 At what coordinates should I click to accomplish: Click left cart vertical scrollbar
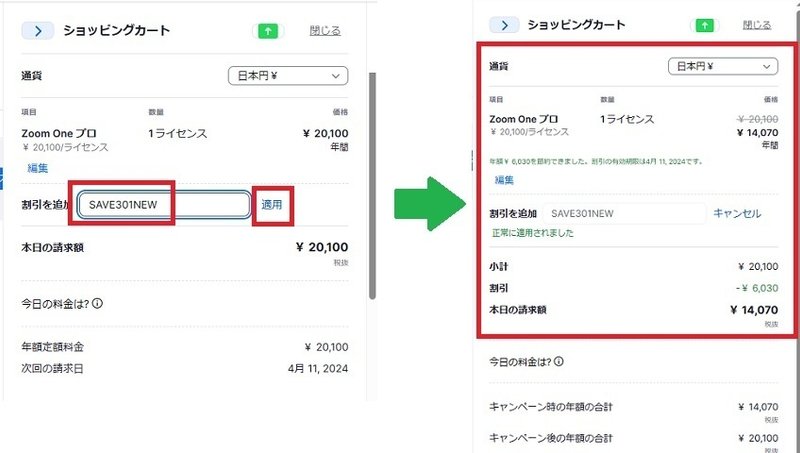372,186
